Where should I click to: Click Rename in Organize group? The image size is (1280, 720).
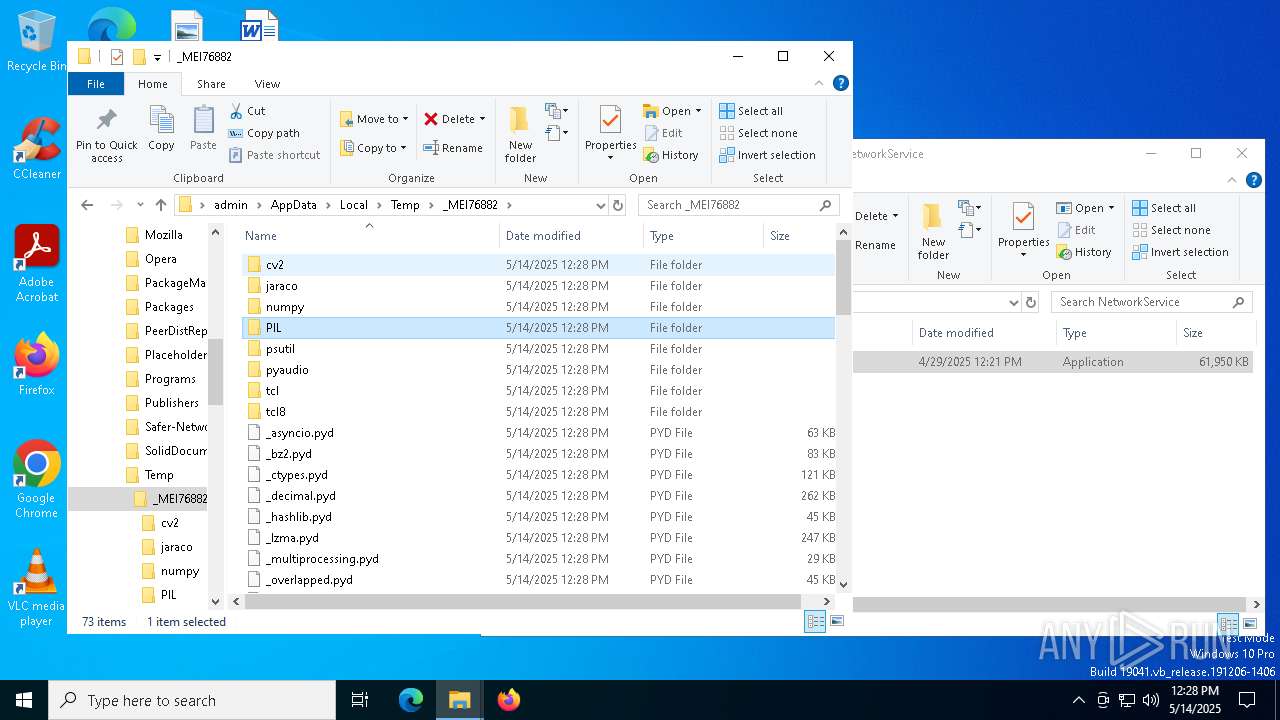453,148
